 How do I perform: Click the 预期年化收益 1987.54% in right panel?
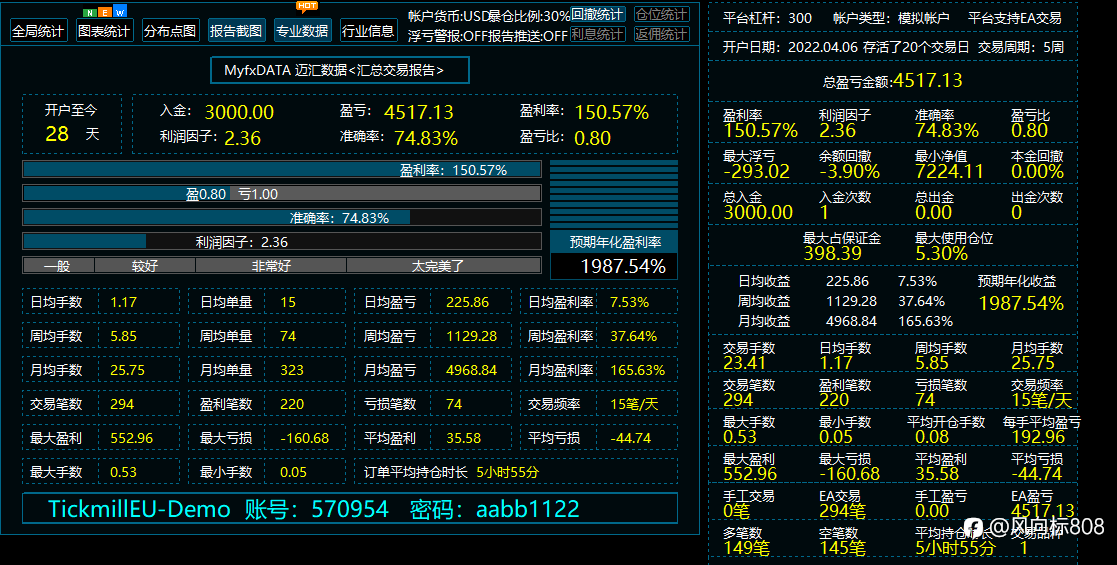1021,303
